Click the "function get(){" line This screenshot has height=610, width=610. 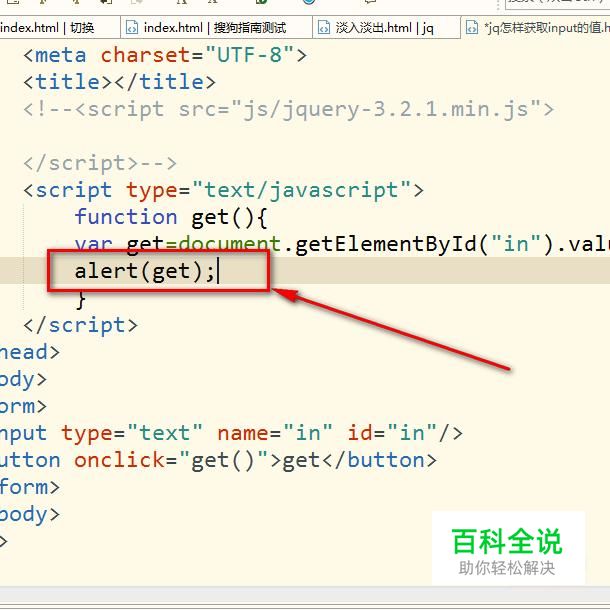click(x=171, y=217)
